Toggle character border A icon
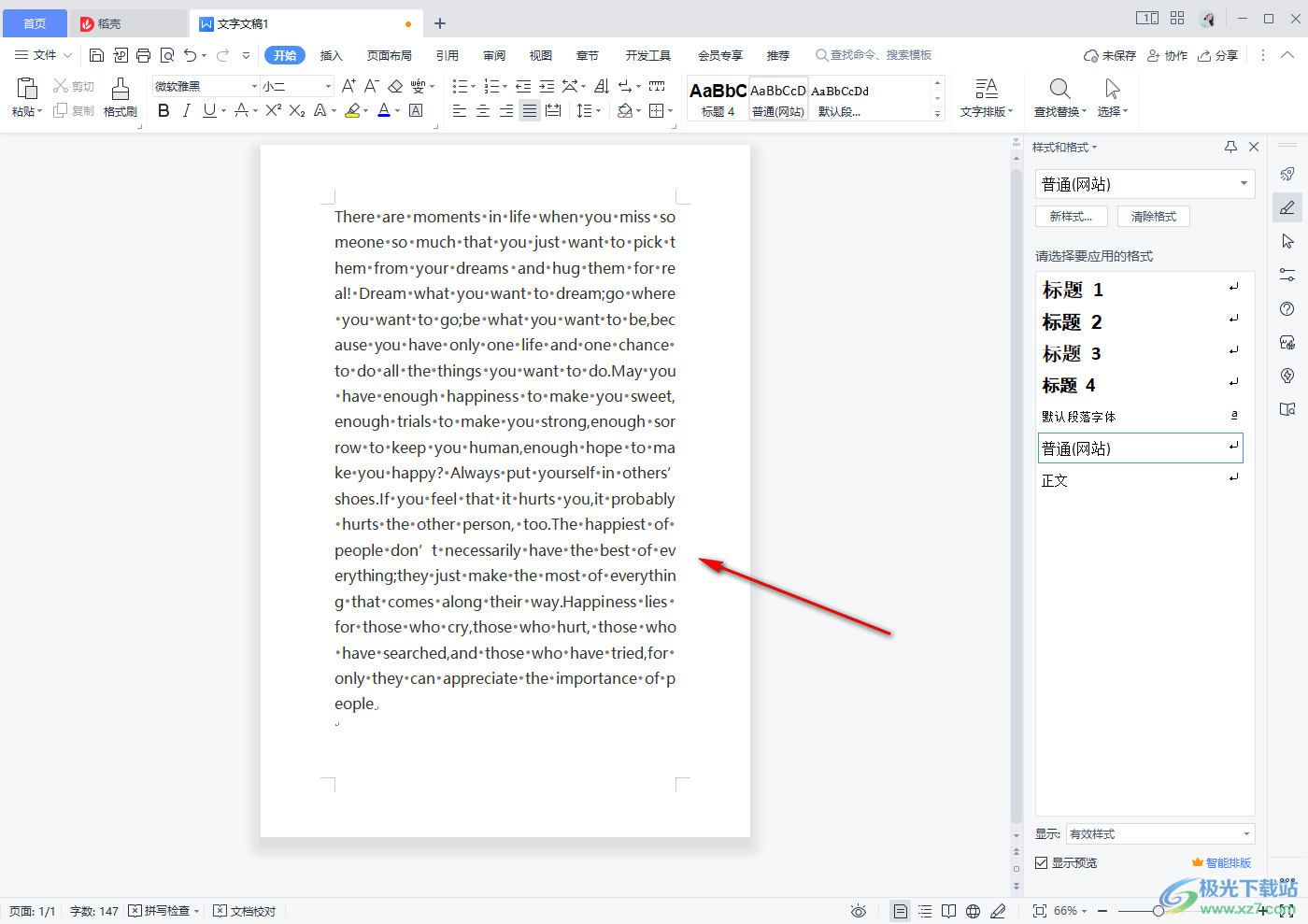1308x924 pixels. 416,110
